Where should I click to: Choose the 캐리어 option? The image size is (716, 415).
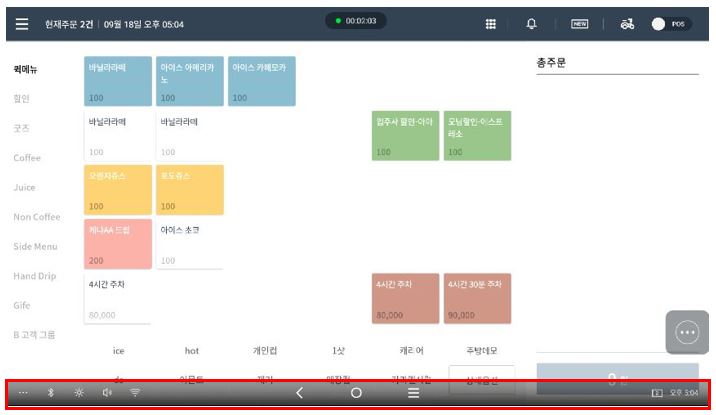(411, 351)
